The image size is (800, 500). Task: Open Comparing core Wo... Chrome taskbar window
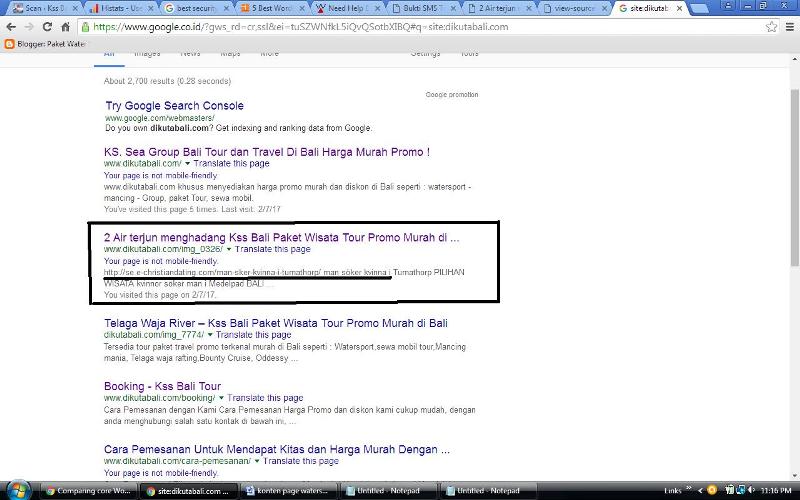pyautogui.click(x=88, y=491)
